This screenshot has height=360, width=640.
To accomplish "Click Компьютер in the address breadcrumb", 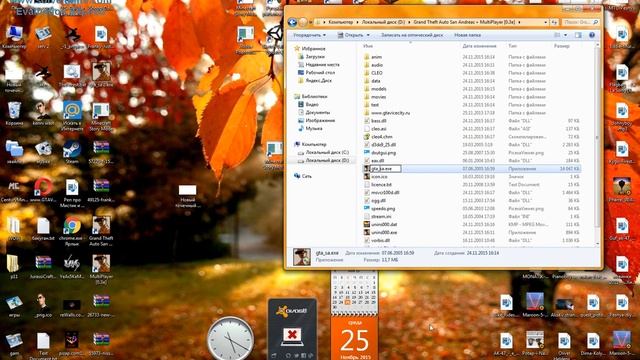I will tap(341, 22).
